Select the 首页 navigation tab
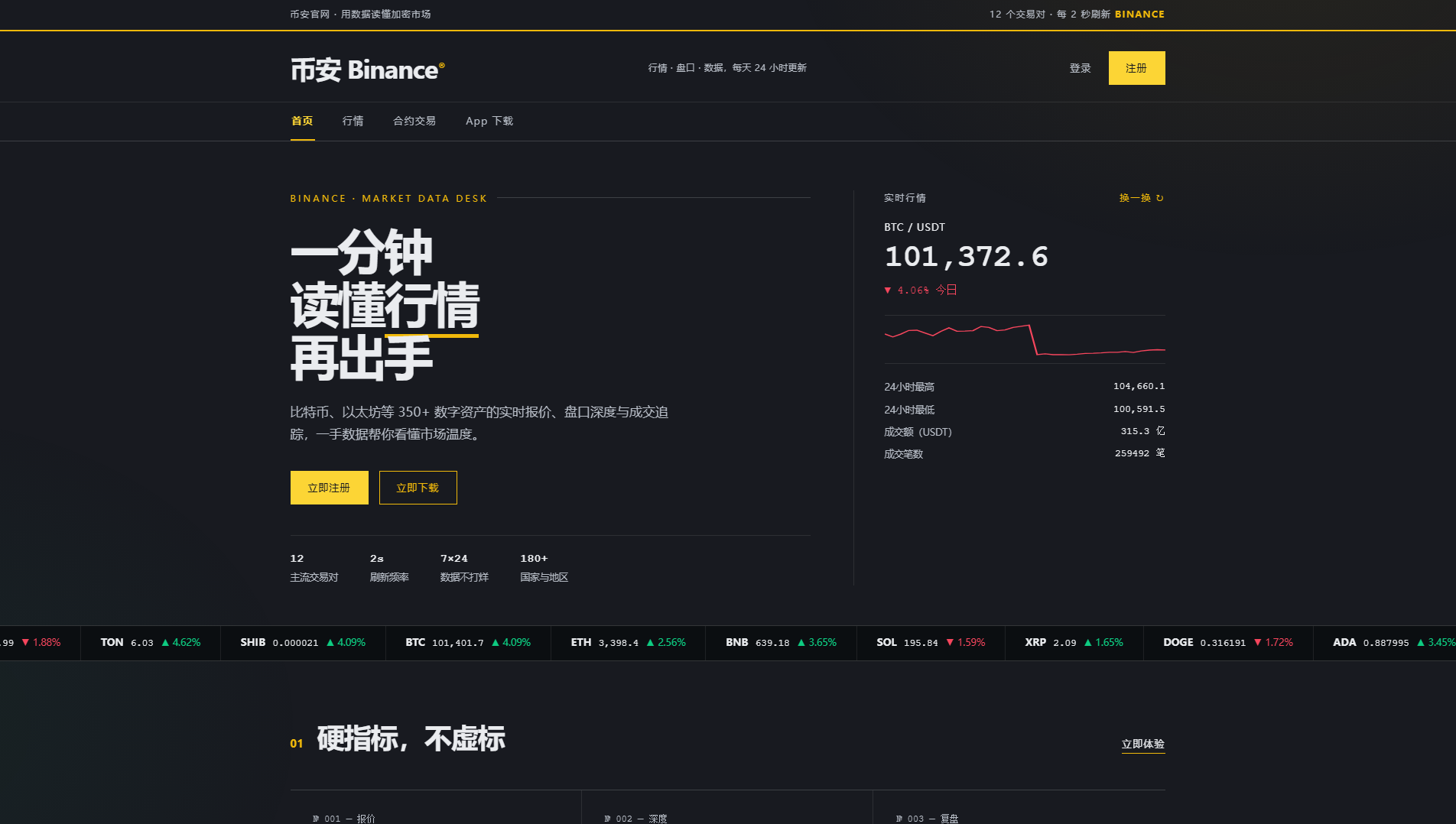The width and height of the screenshot is (1456, 824). pos(302,121)
